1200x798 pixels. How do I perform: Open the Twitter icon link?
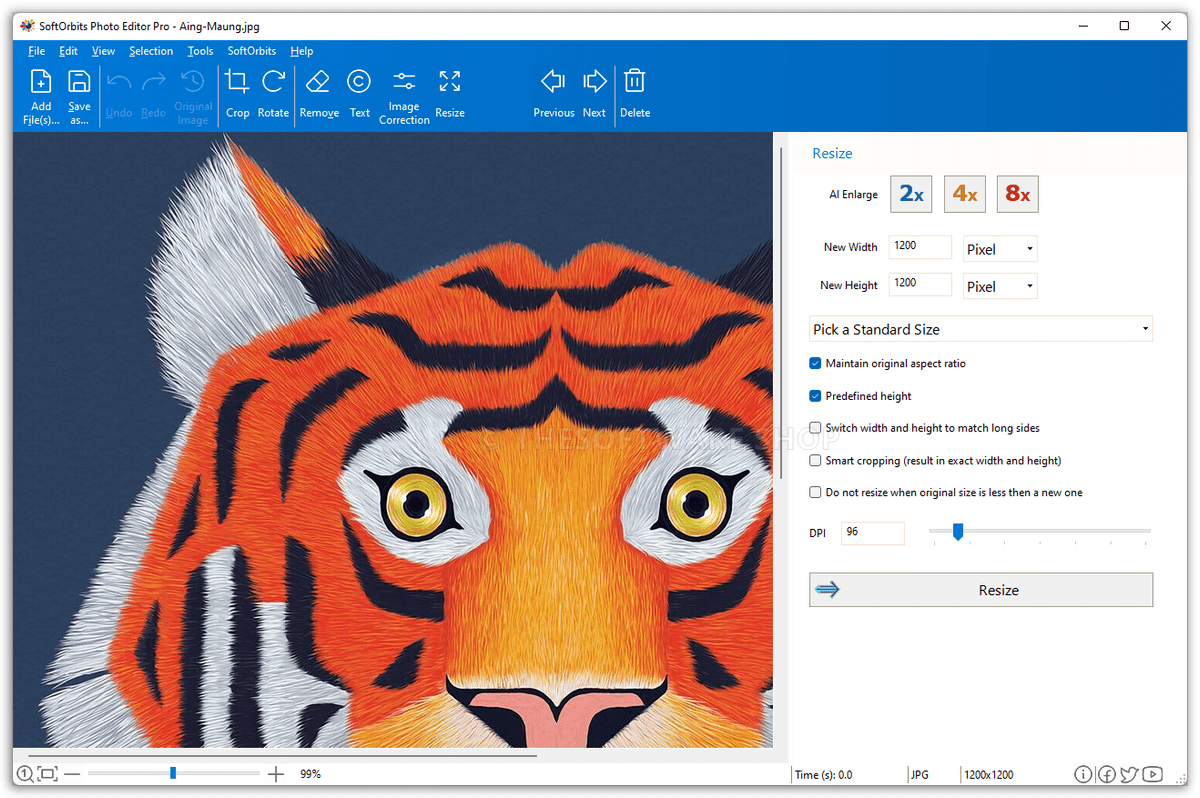coord(1130,774)
